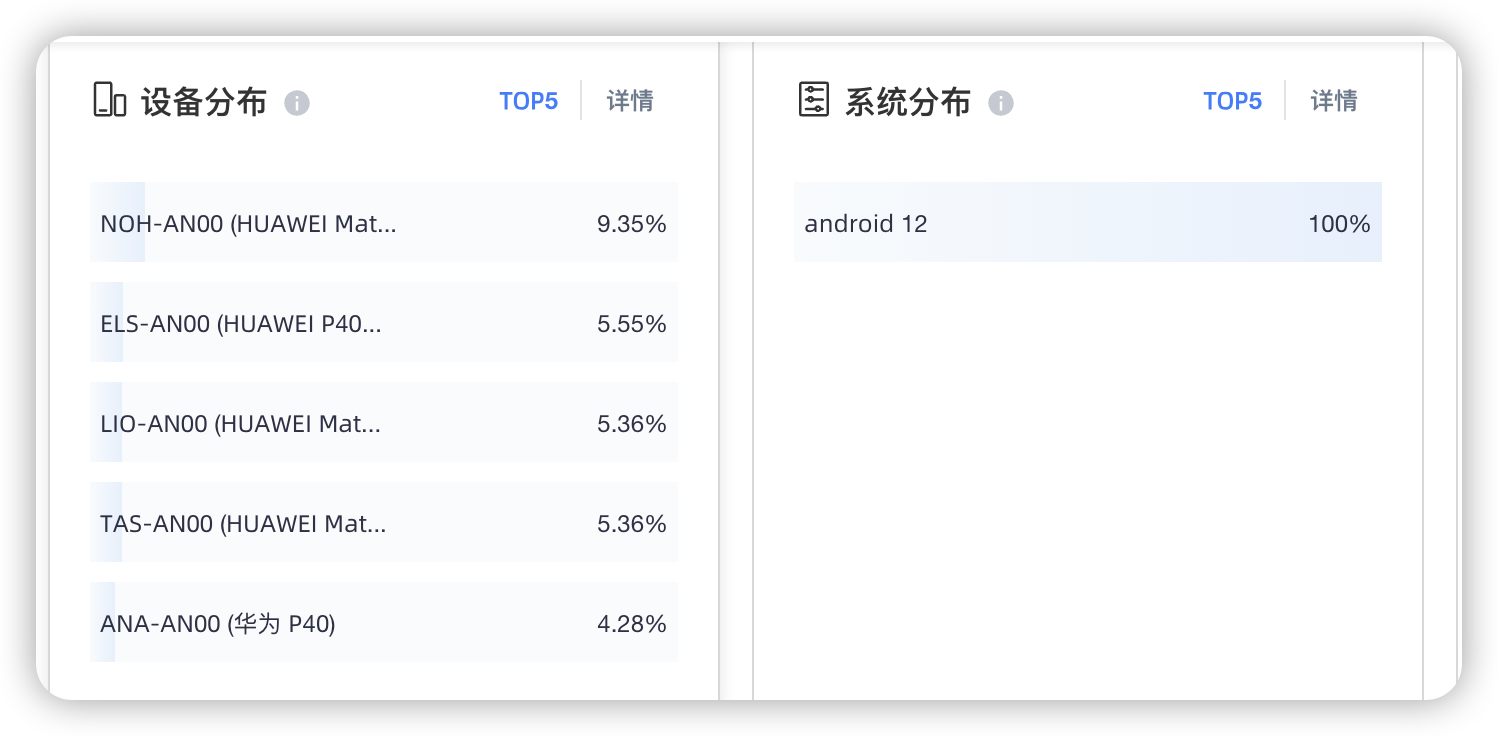Select the ANA-AN00 华为 P40 row
Viewport: 1498px width, 736px height.
click(384, 622)
